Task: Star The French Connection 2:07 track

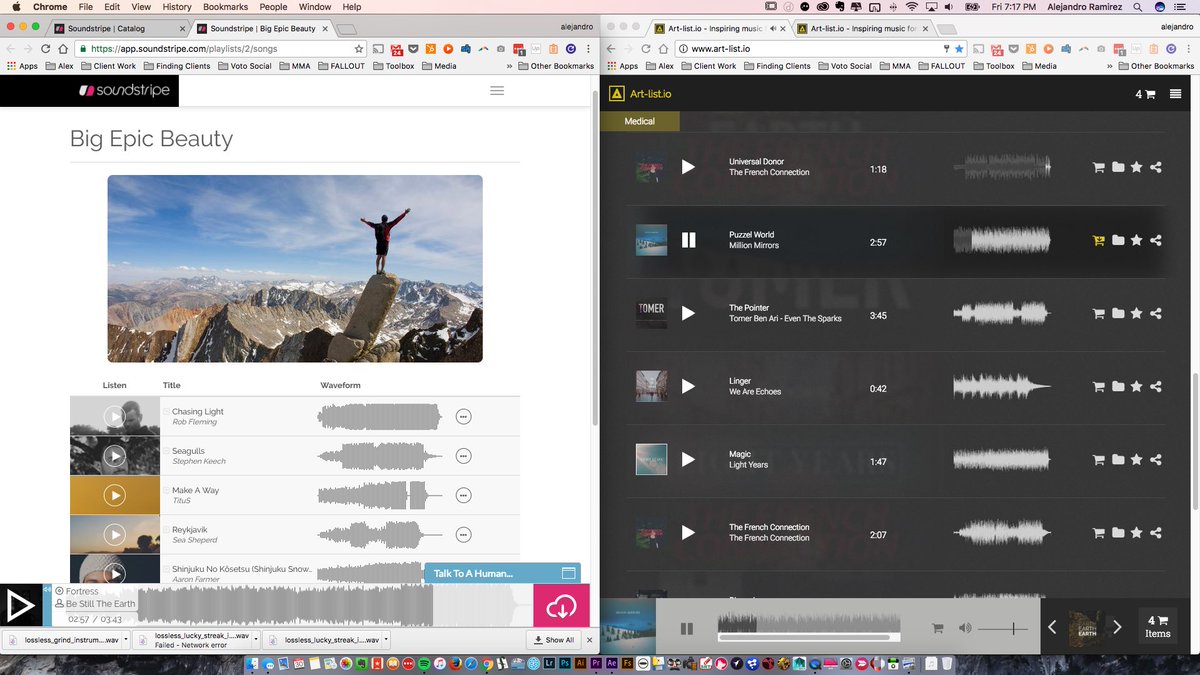Action: click(x=1137, y=532)
